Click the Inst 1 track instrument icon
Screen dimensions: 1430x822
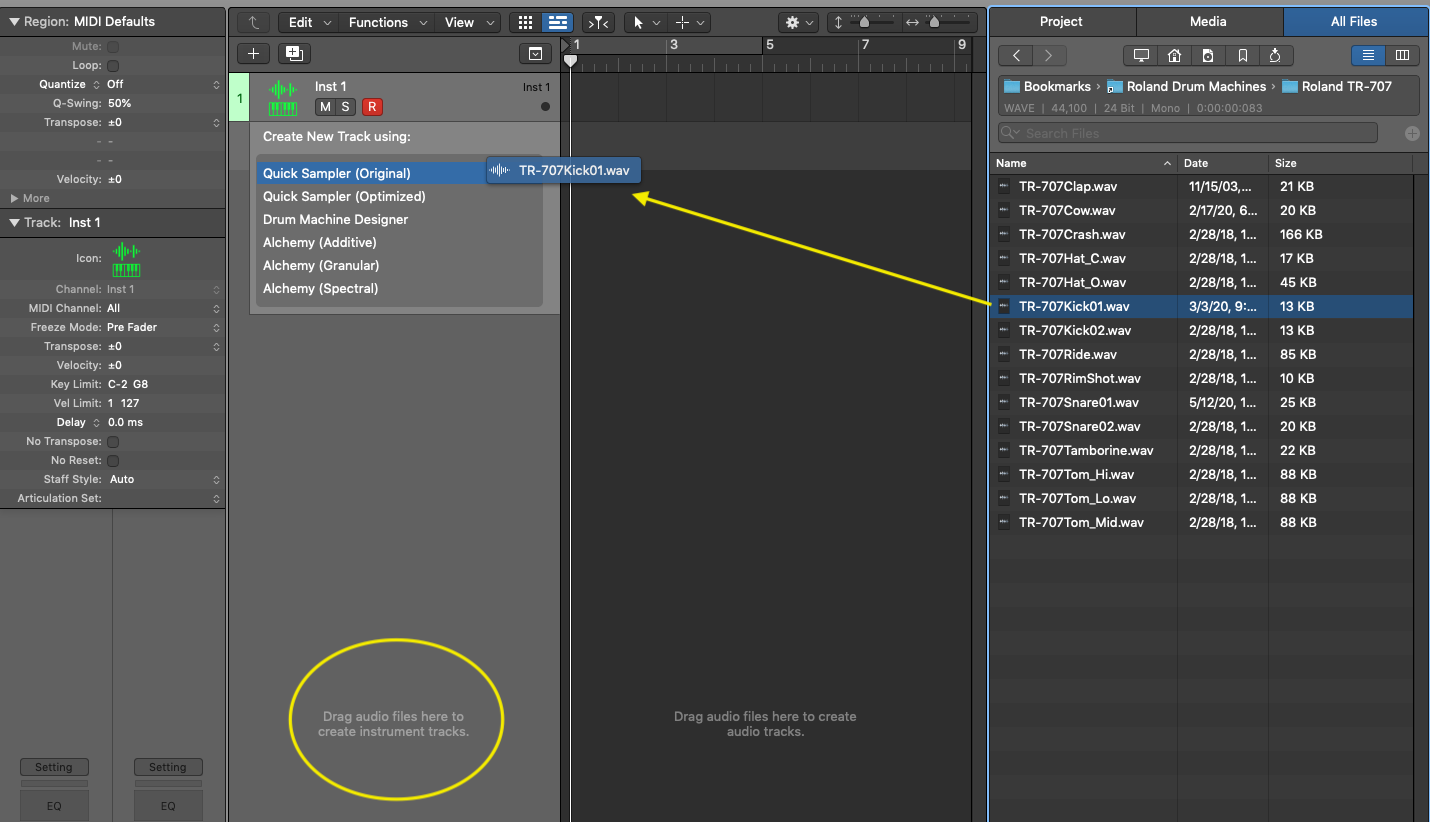tap(283, 97)
